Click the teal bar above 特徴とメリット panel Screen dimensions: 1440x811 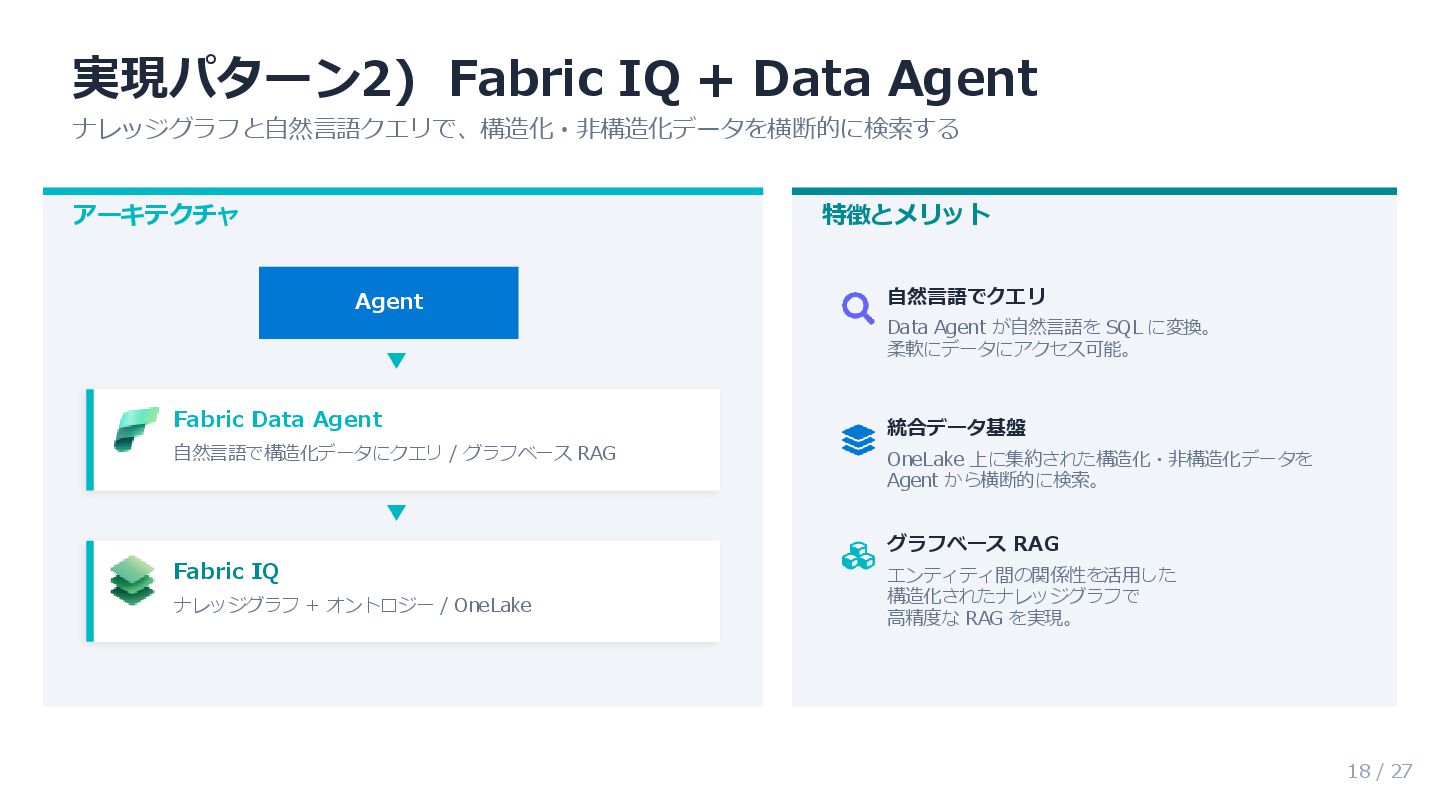pos(1094,191)
